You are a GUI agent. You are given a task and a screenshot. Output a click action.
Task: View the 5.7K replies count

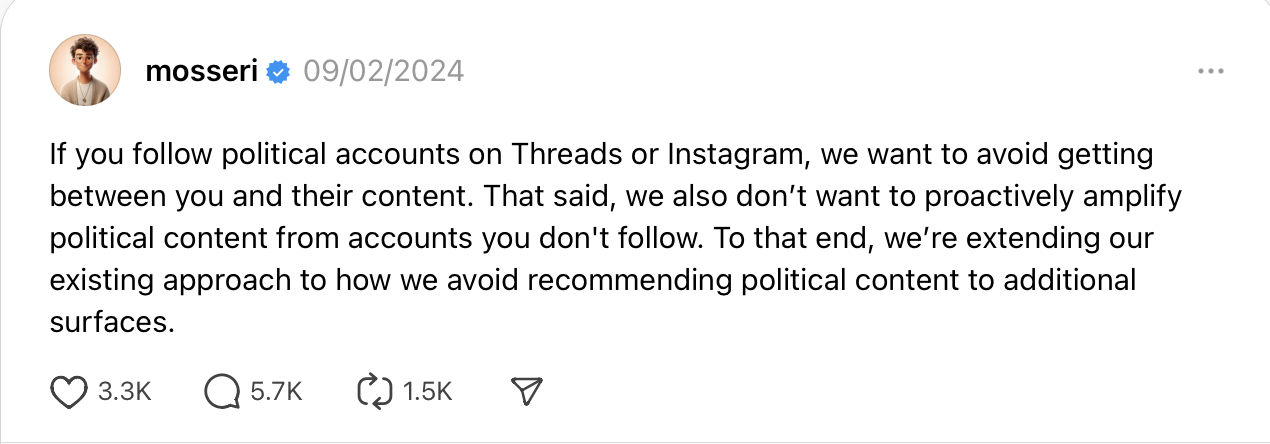pos(276,392)
